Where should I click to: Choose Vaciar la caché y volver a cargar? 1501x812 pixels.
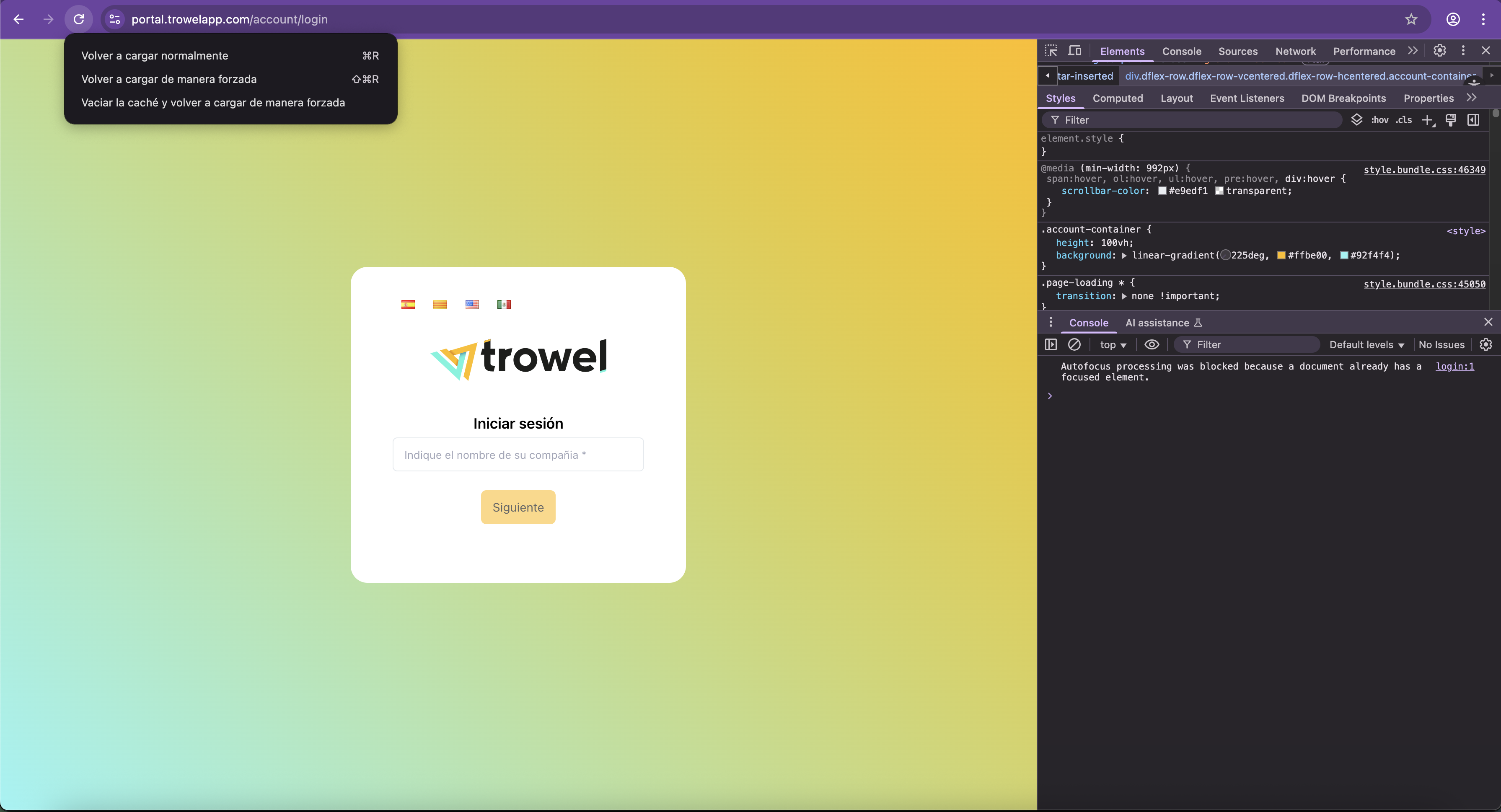(x=213, y=103)
